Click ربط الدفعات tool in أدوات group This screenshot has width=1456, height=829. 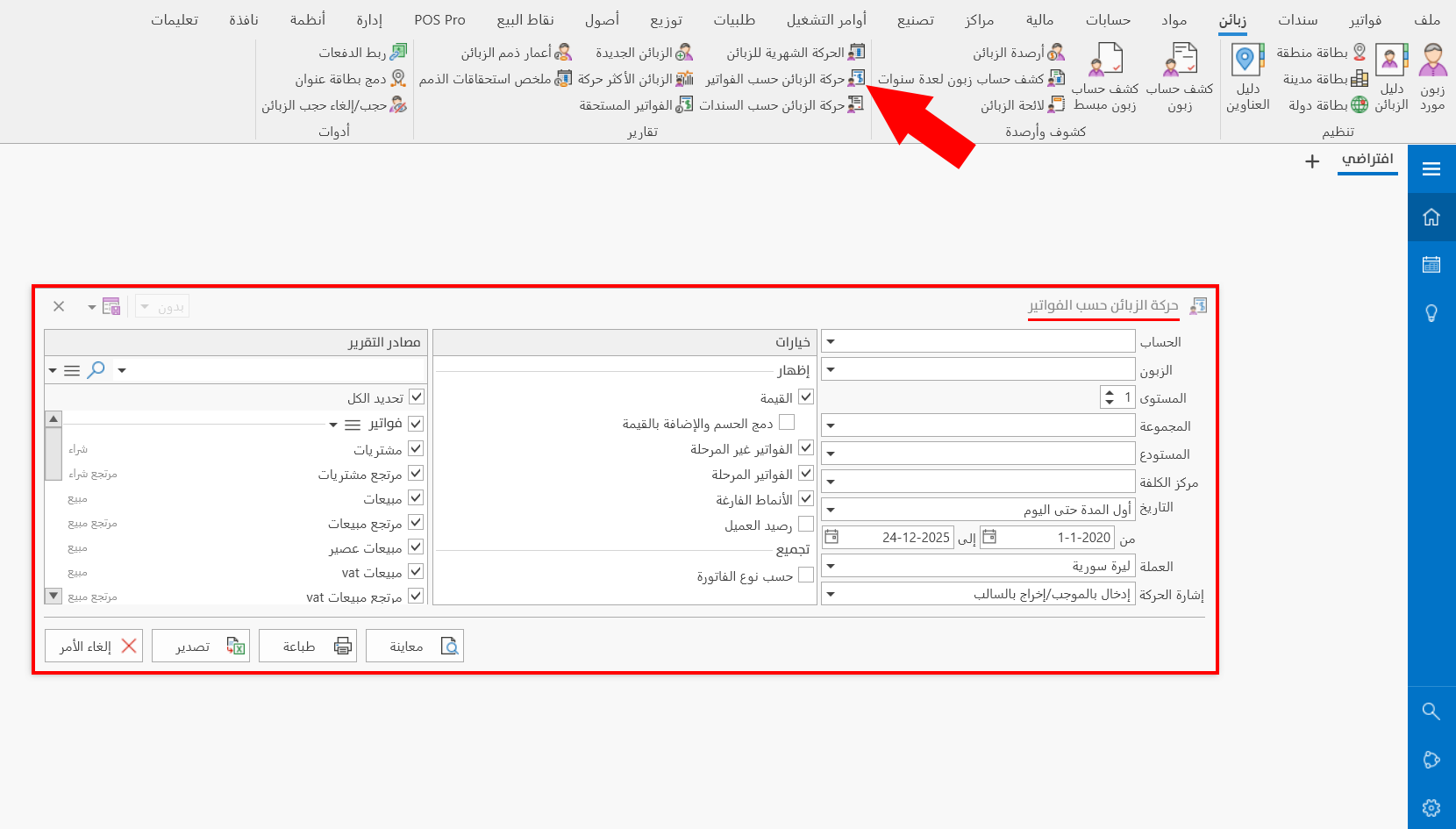(360, 52)
